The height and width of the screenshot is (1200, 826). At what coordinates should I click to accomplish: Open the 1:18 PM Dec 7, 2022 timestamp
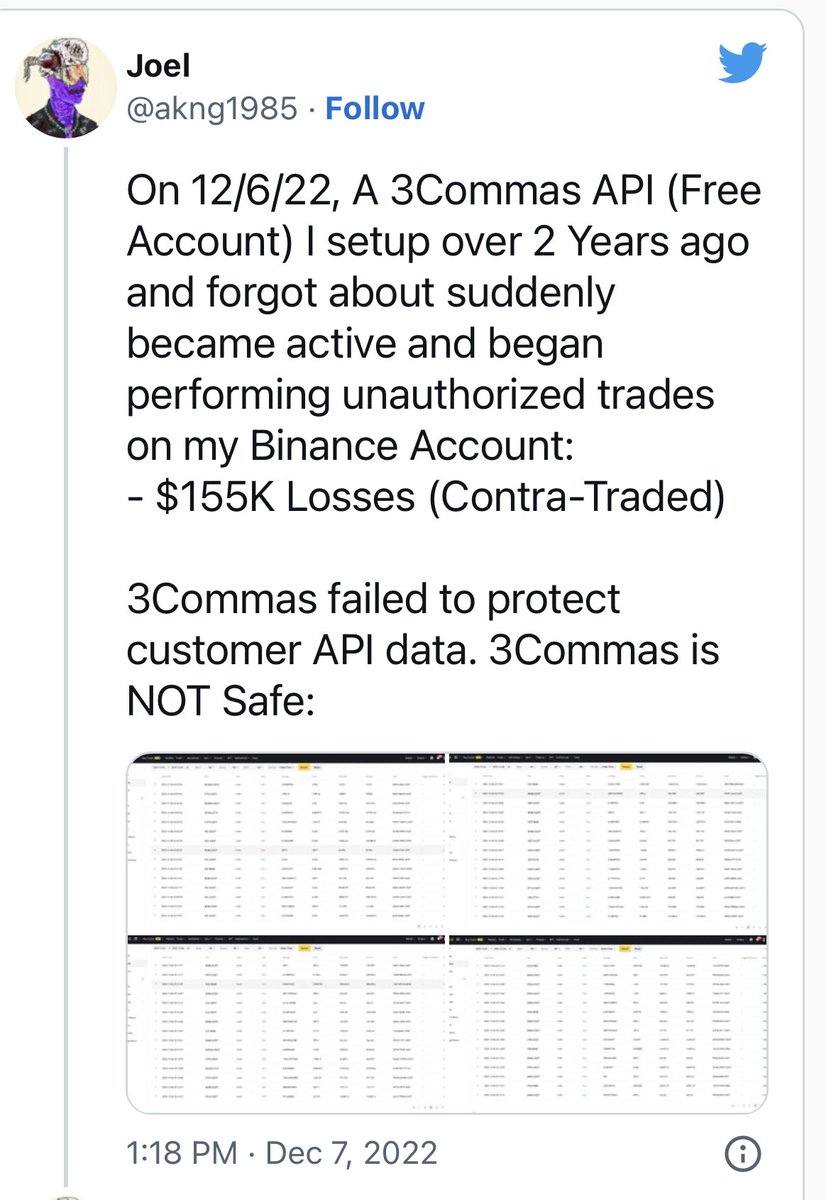[281, 1152]
